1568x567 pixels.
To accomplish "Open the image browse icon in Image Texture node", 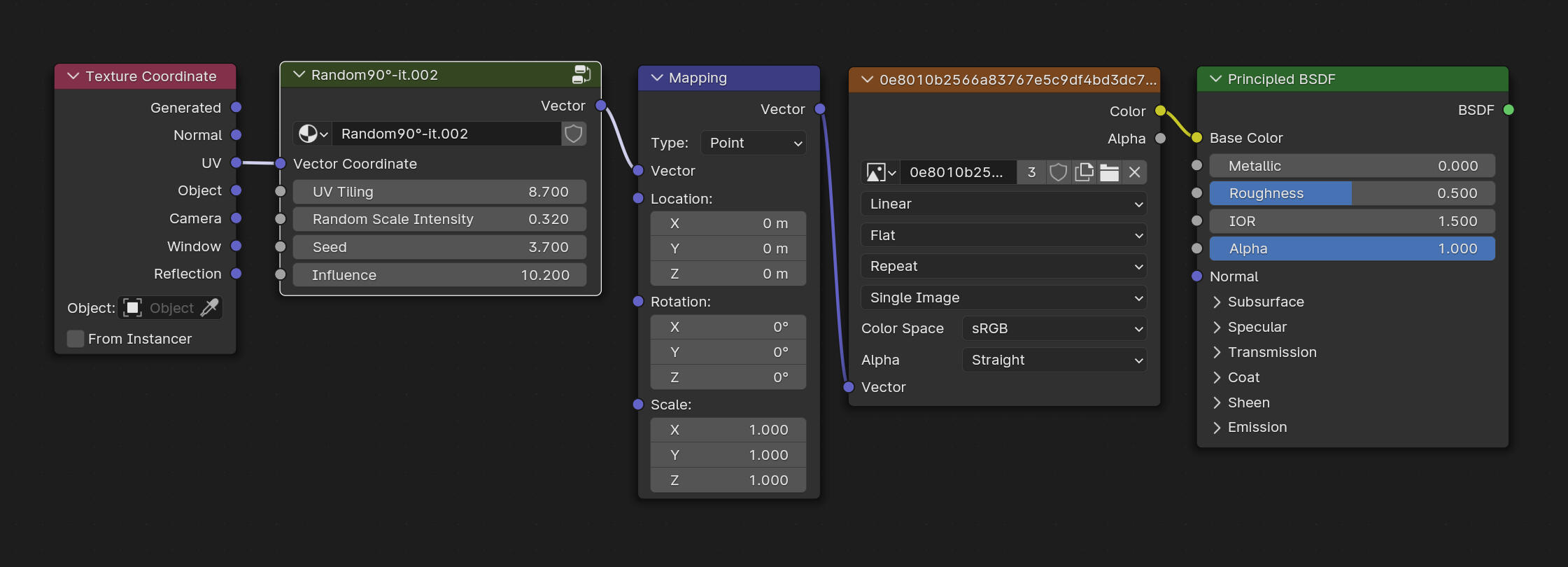I will (880, 172).
